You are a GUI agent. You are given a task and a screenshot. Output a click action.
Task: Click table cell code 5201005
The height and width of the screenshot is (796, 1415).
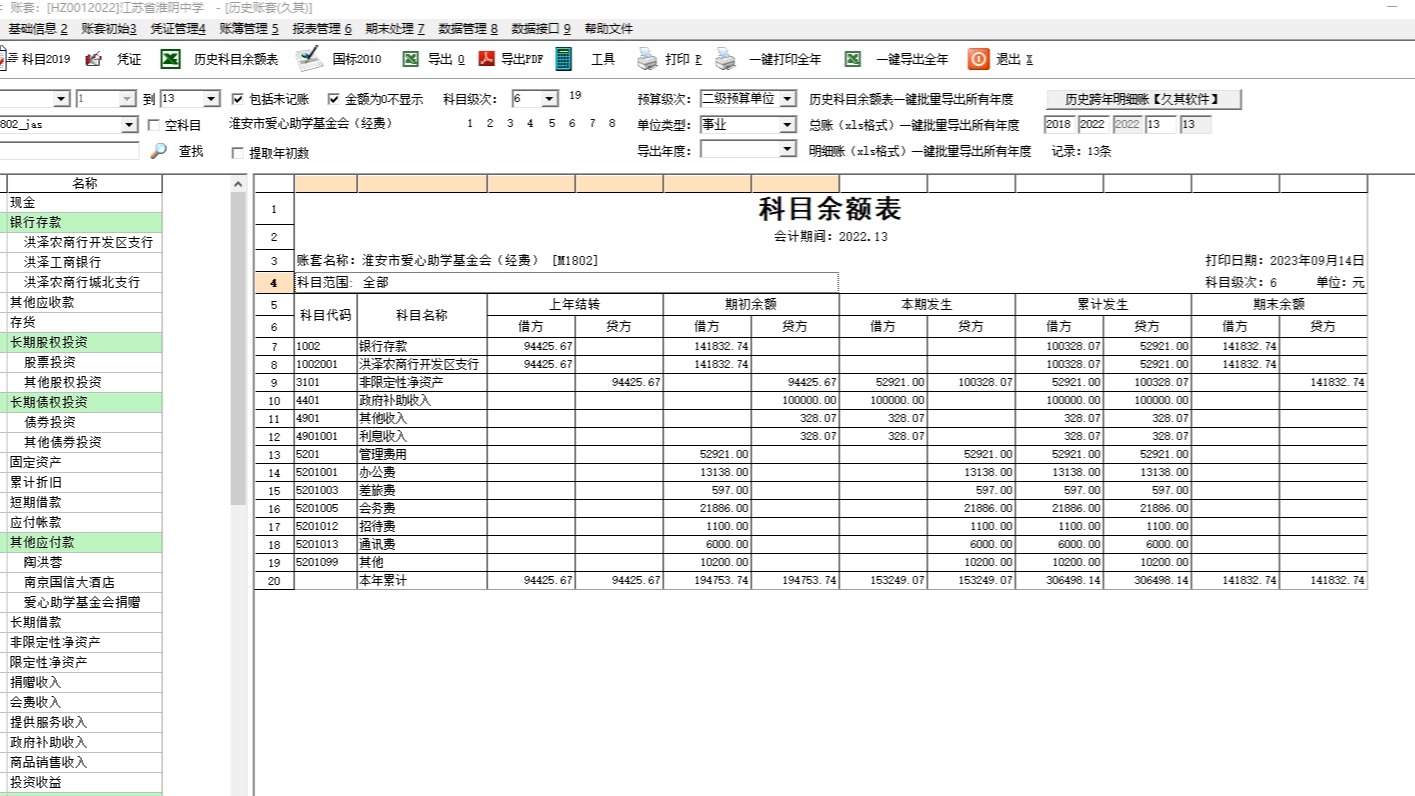(325, 508)
